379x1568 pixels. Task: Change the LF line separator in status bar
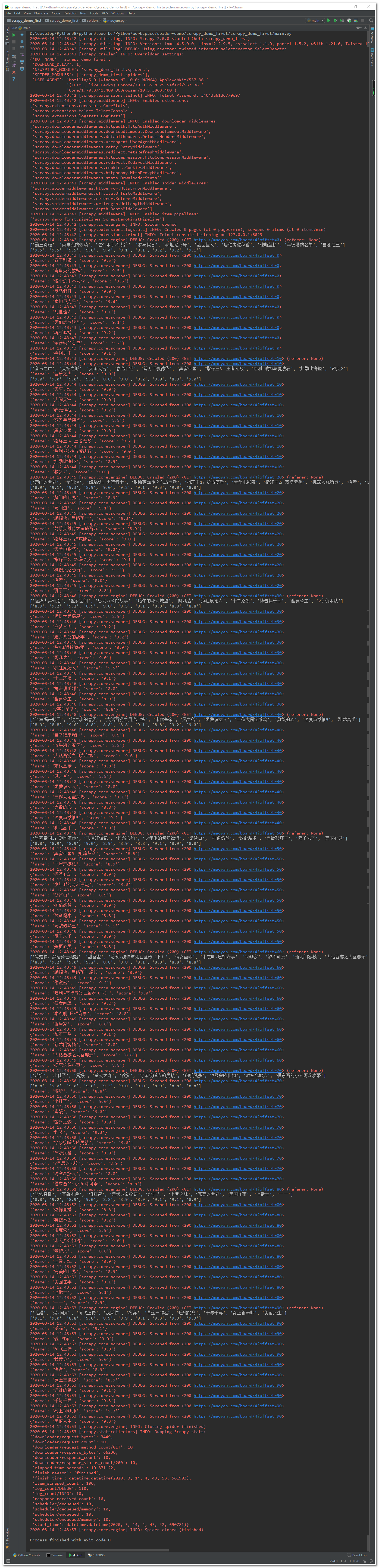click(344, 1561)
